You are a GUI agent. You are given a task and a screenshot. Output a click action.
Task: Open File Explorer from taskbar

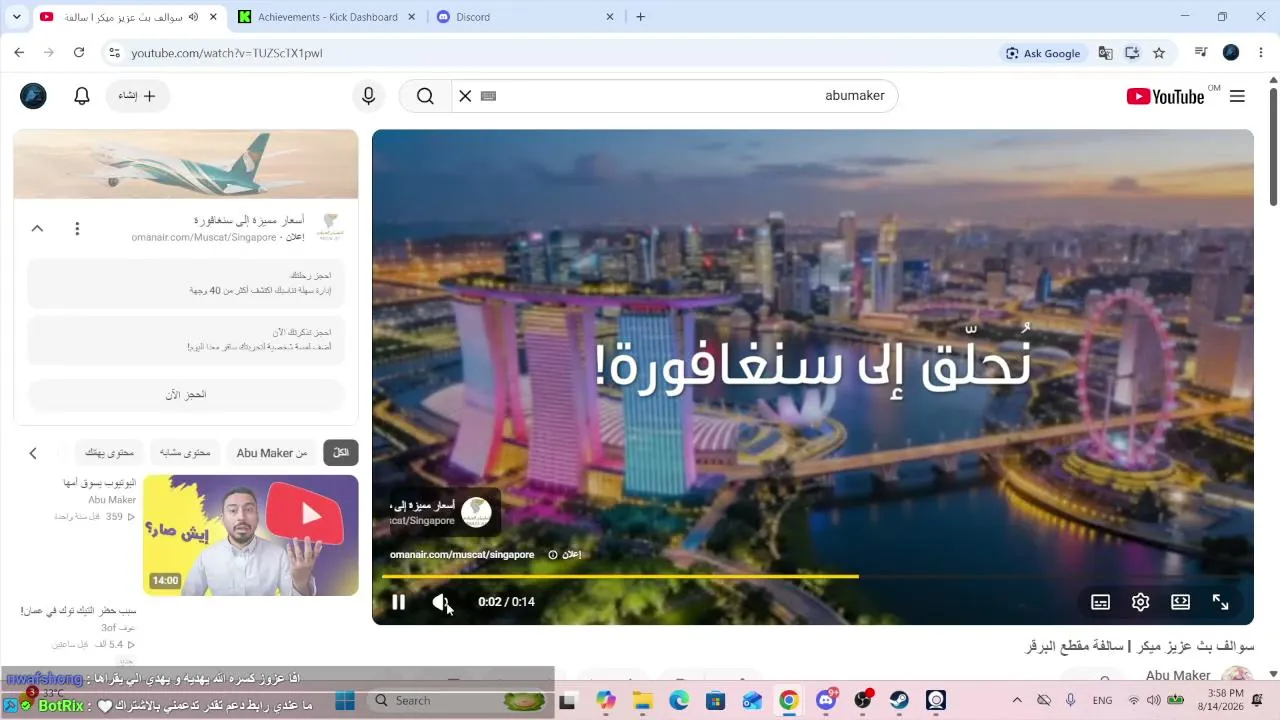click(641, 701)
